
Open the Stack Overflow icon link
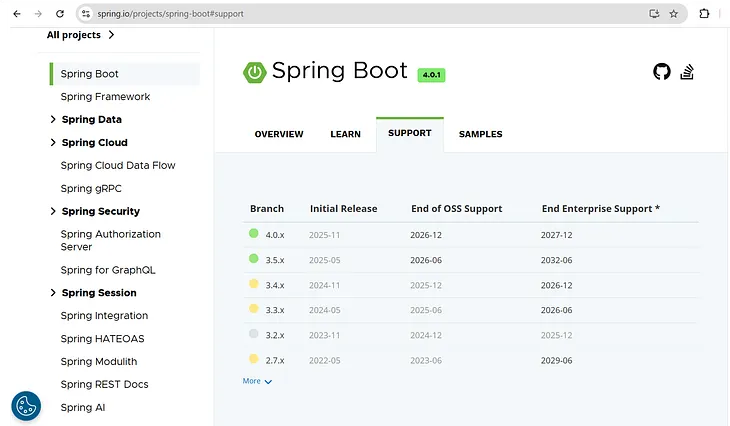687,72
